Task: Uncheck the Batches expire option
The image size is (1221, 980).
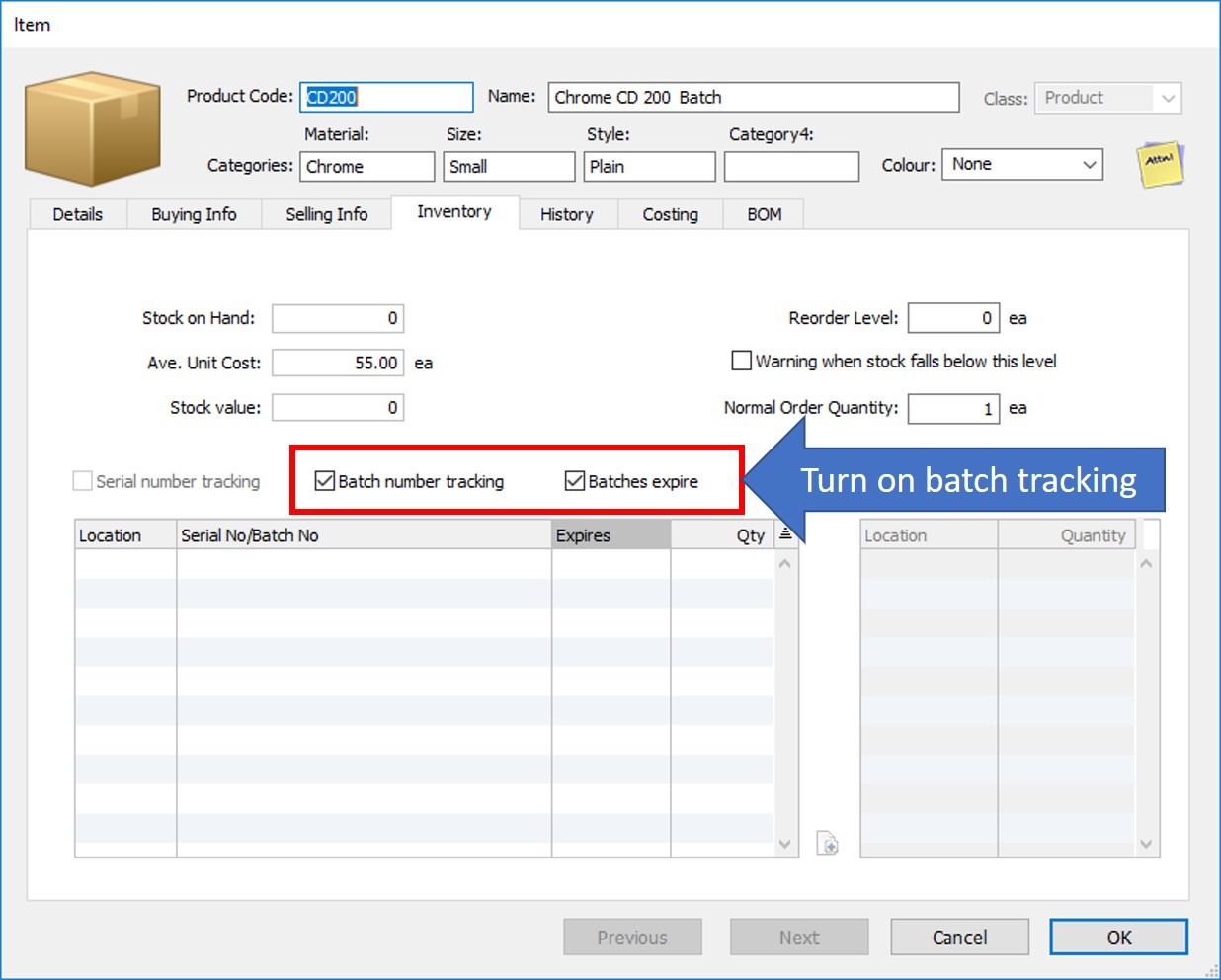Action: [x=576, y=481]
